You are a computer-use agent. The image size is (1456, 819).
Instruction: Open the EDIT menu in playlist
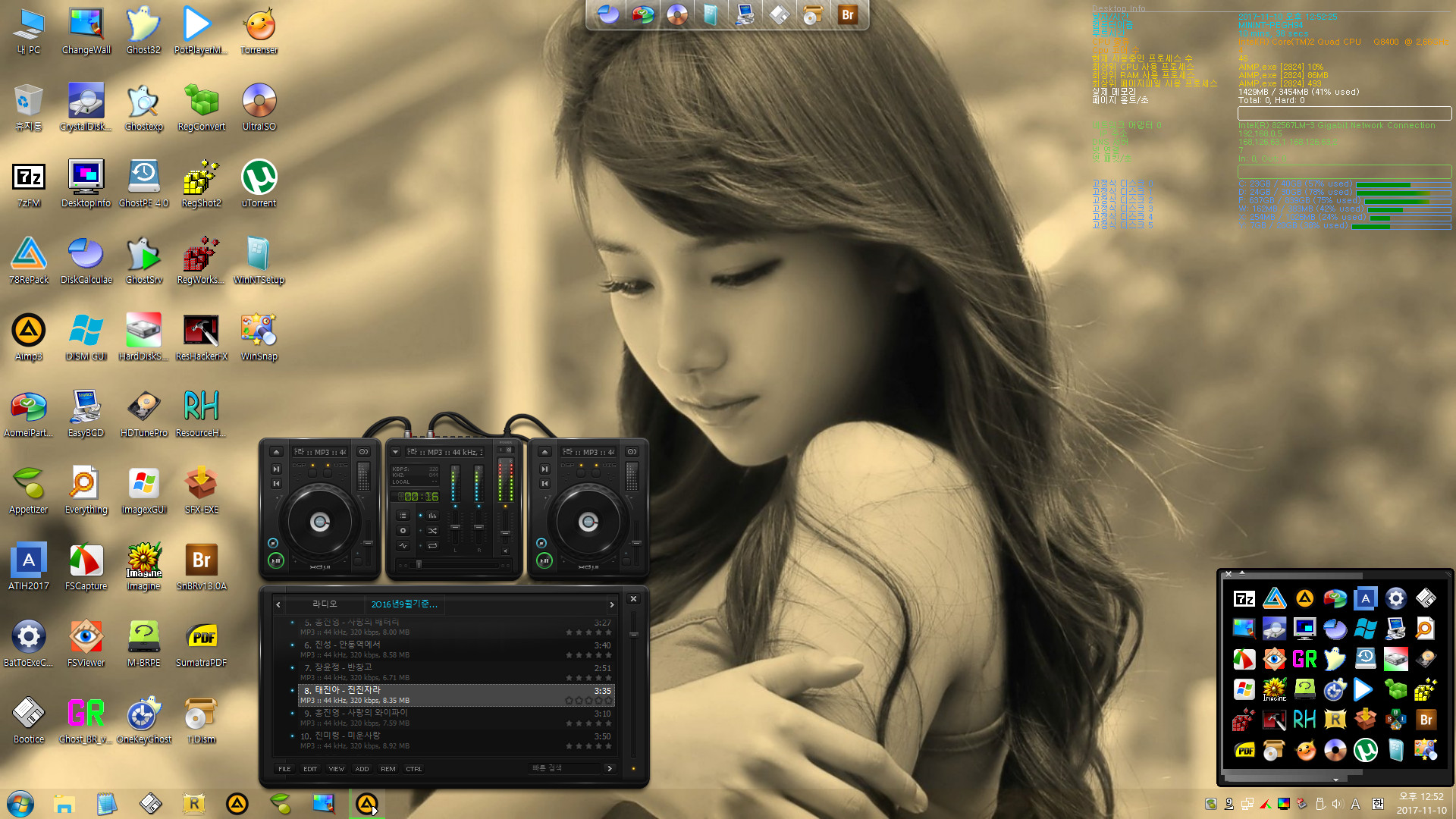pos(310,769)
